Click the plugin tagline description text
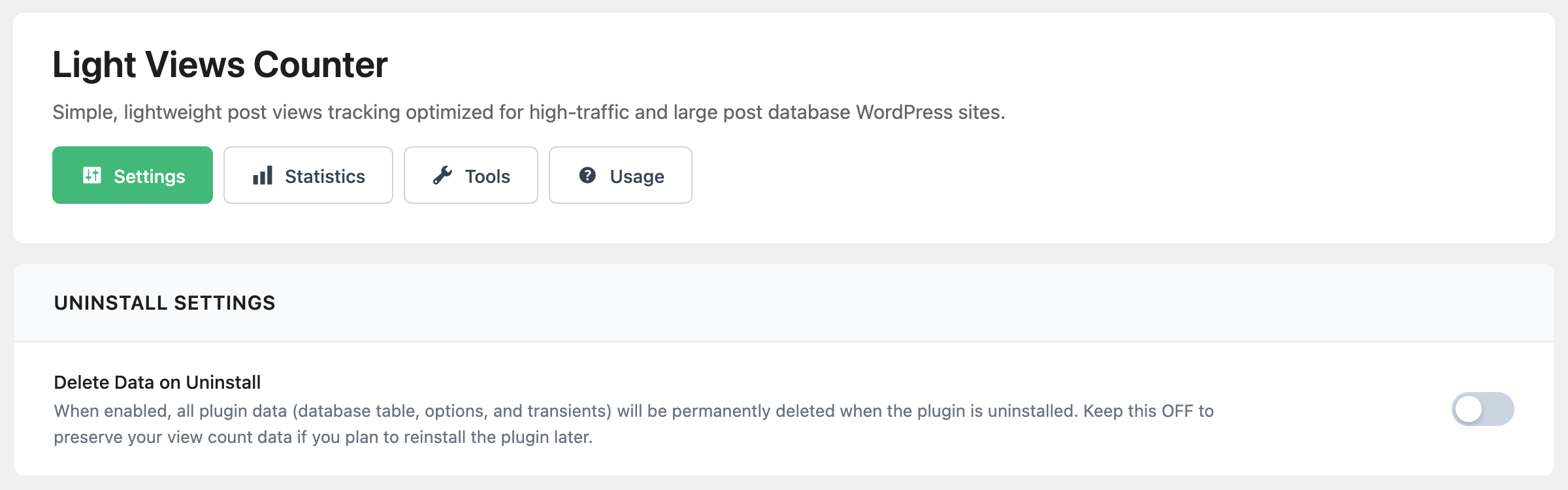This screenshot has width=1568, height=490. click(529, 112)
